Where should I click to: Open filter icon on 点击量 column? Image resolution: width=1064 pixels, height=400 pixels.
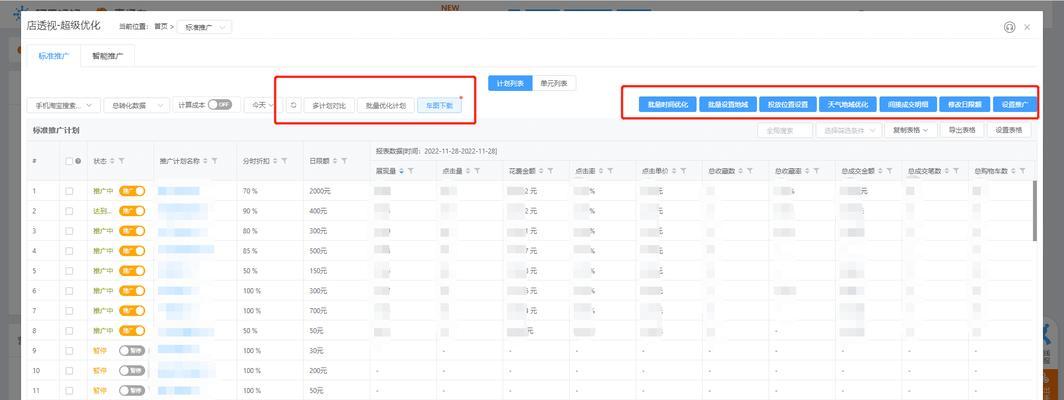pos(476,171)
